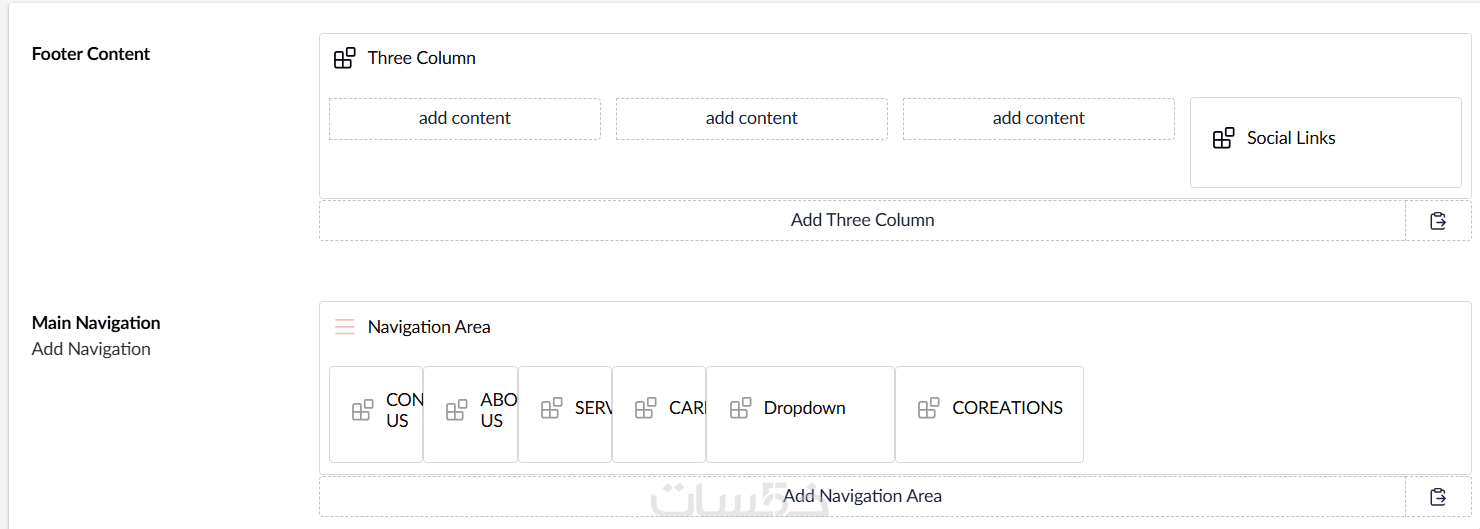The width and height of the screenshot is (1480, 529).
Task: Open the Dropdown navigation item
Action: point(804,408)
